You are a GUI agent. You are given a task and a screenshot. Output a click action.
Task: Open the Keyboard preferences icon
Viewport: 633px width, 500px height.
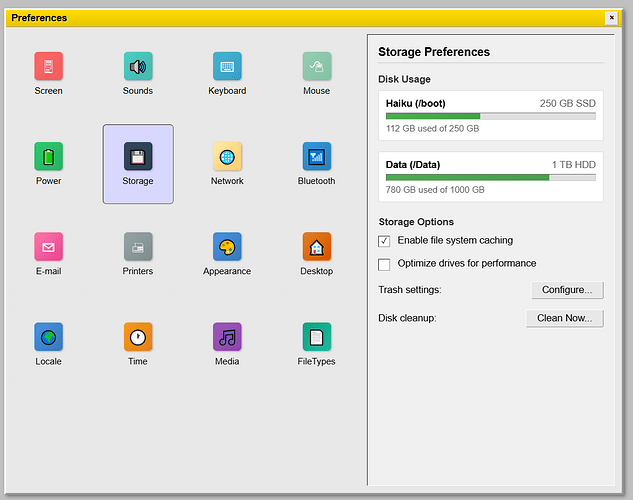(x=227, y=66)
